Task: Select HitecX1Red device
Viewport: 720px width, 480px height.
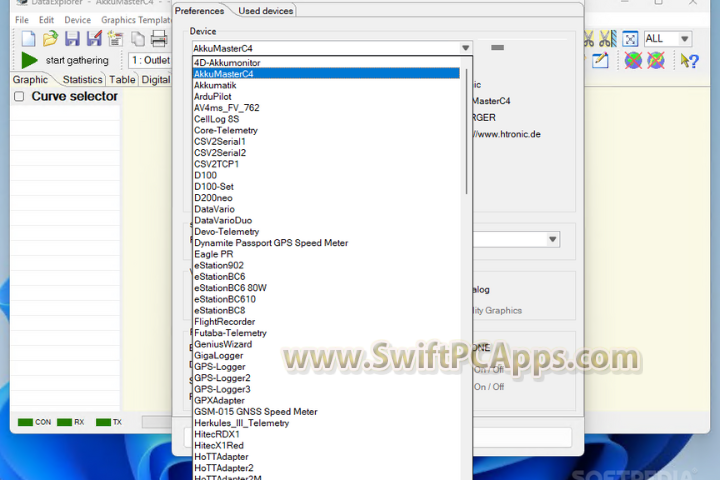Action: [326, 445]
